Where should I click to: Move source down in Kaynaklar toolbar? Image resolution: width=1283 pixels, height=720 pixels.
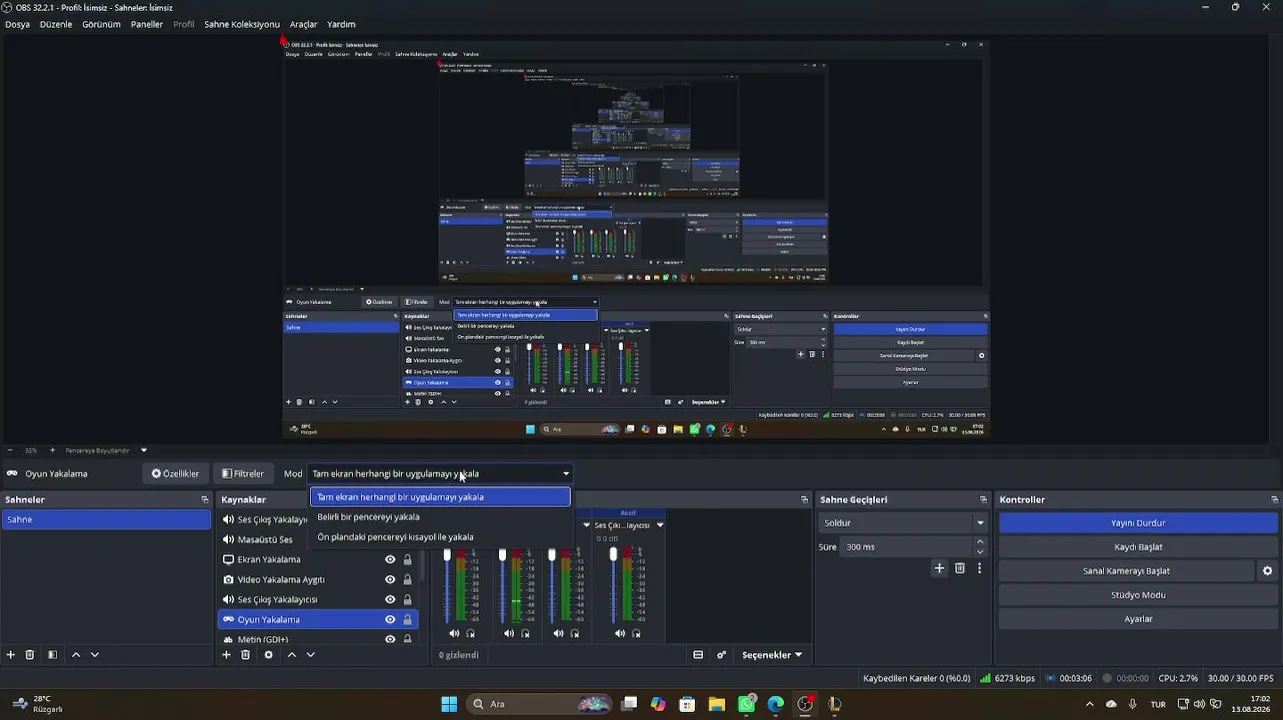coord(311,655)
